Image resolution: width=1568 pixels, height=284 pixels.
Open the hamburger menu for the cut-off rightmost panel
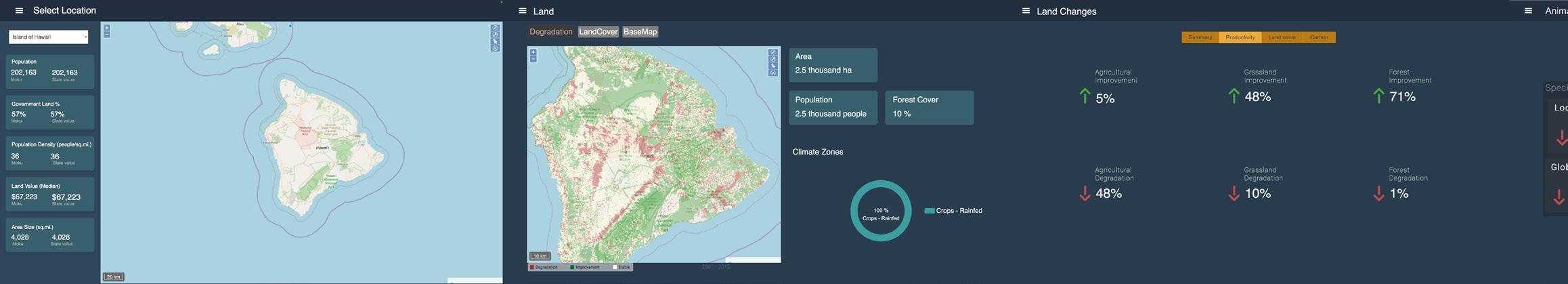(x=1528, y=11)
